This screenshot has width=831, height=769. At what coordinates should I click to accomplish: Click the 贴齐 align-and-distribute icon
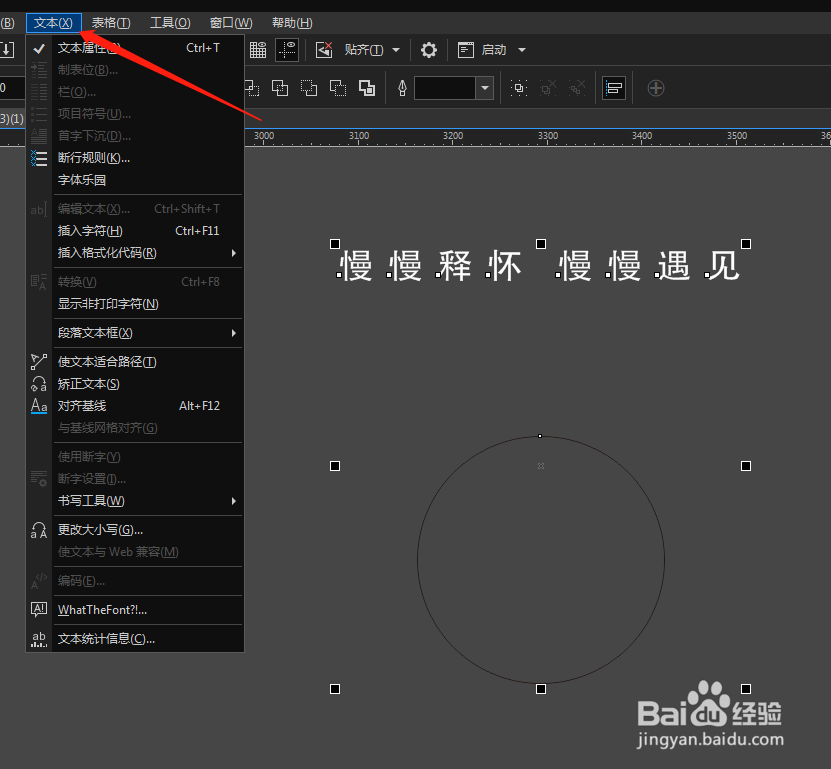(x=322, y=50)
